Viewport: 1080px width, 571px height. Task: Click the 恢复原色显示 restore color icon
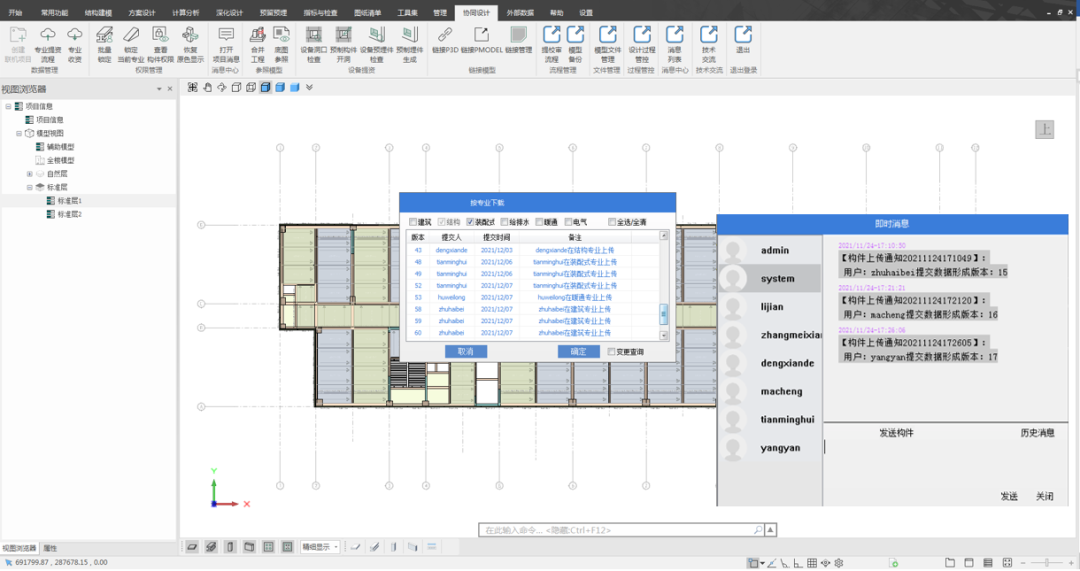pos(190,44)
